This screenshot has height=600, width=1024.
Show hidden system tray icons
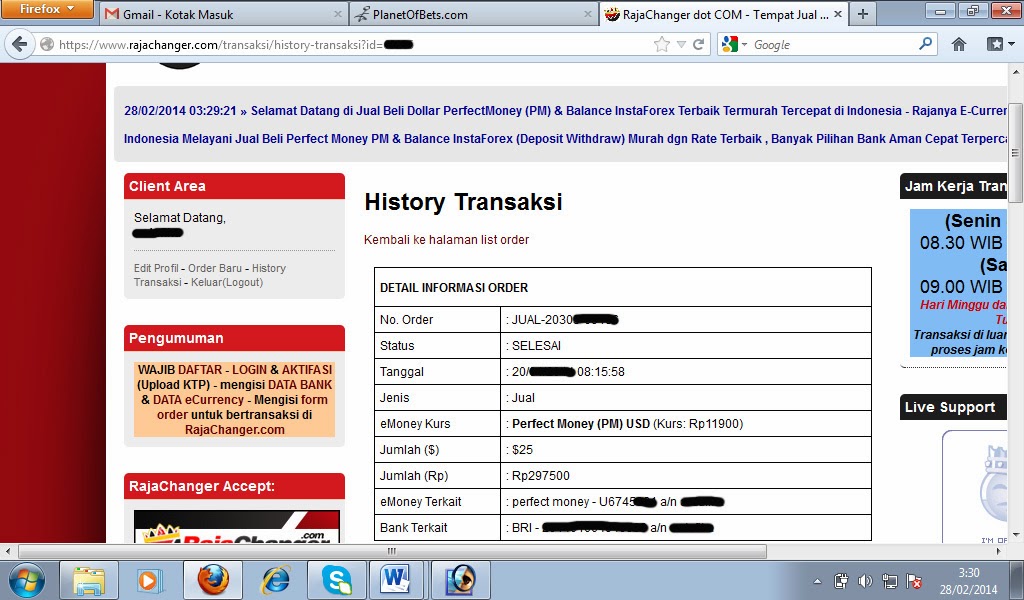(x=818, y=581)
